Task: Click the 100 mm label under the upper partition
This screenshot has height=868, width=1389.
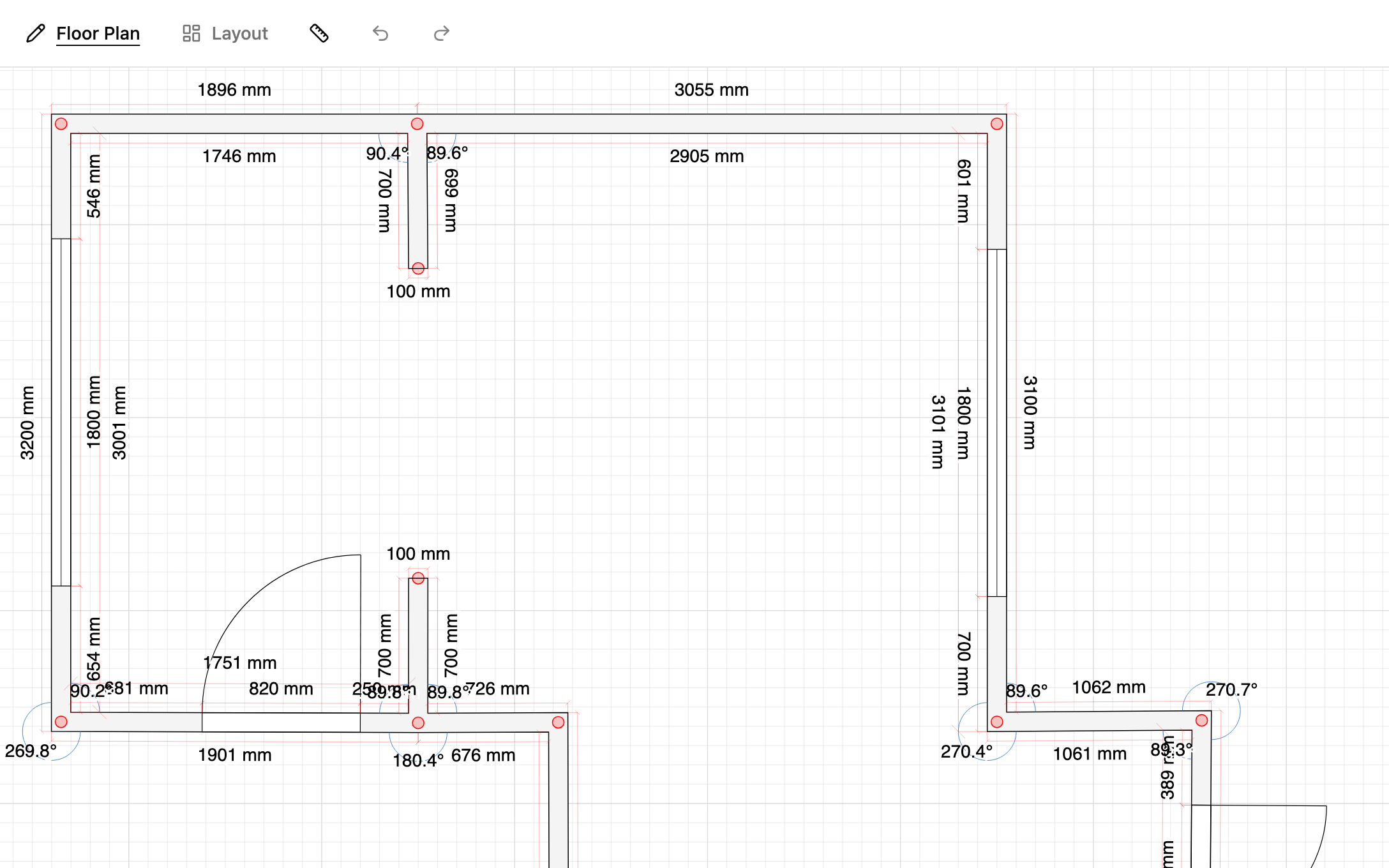Action: [x=419, y=292]
